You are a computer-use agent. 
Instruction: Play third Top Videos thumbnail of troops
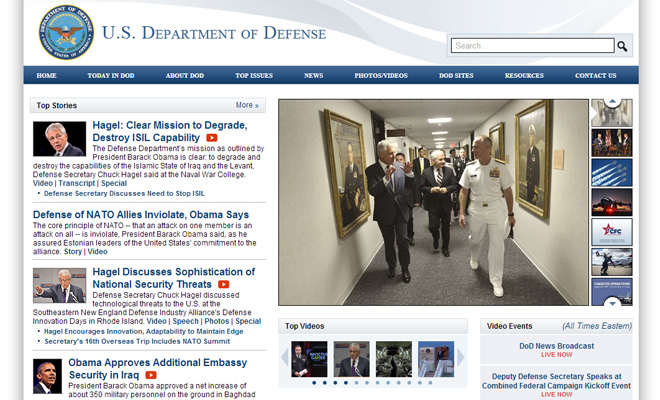pyautogui.click(x=394, y=359)
